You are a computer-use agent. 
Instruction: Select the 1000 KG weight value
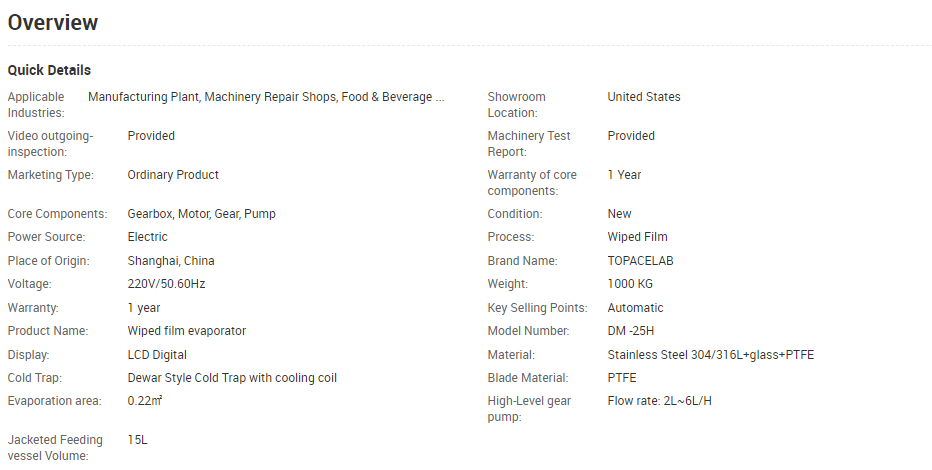pyautogui.click(x=630, y=284)
